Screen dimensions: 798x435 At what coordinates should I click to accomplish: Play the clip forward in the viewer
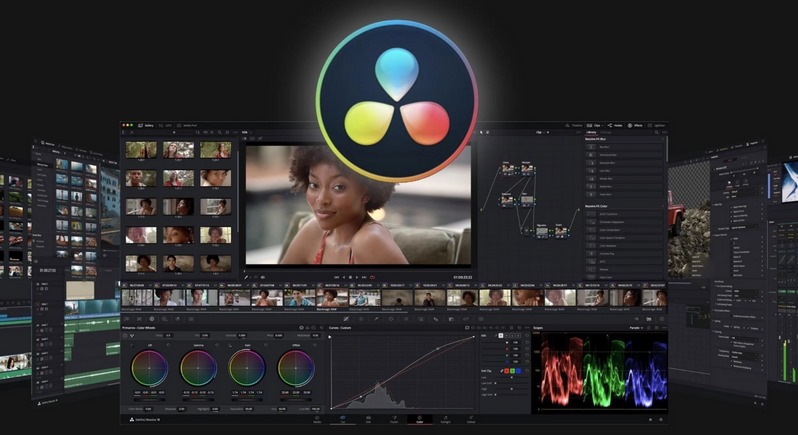coord(357,277)
